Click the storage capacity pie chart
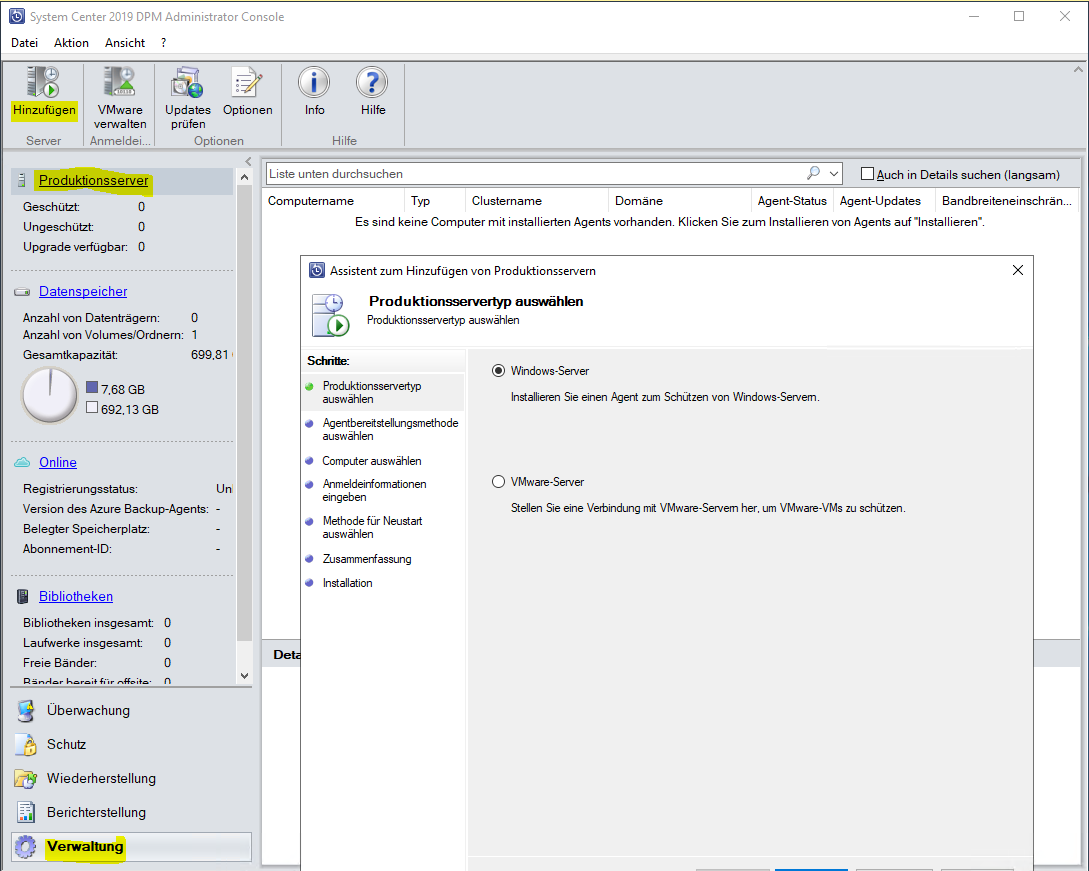The height and width of the screenshot is (871, 1089). click(x=50, y=395)
